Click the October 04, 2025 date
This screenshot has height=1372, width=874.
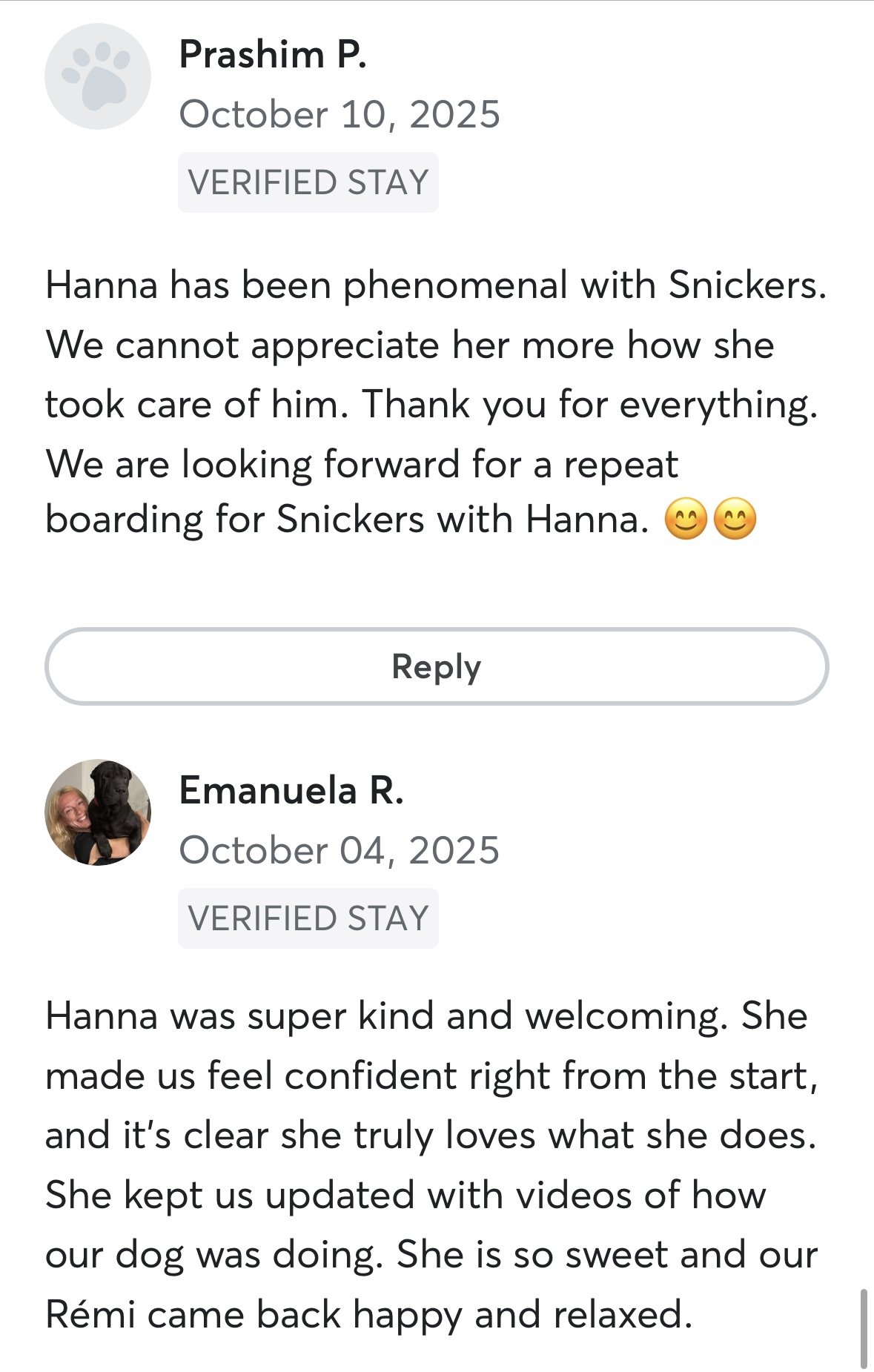340,849
